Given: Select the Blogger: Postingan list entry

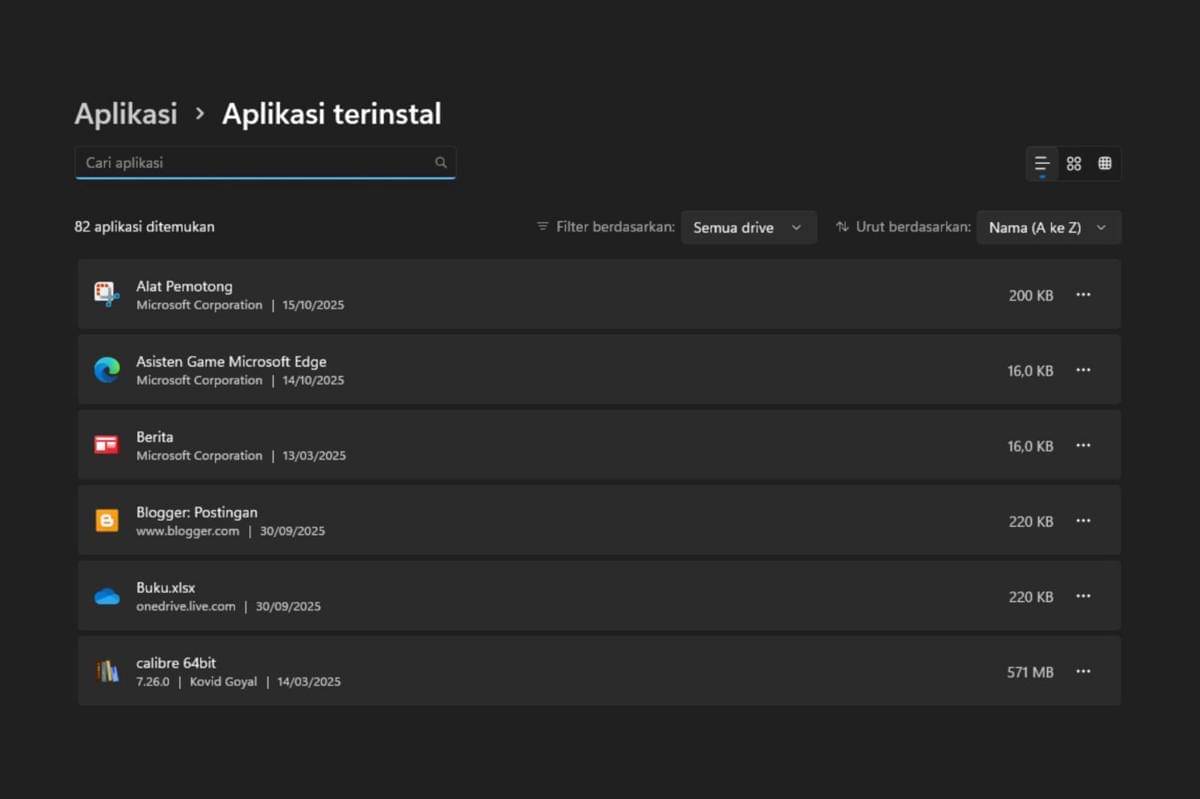Looking at the screenshot, I should tap(560, 520).
